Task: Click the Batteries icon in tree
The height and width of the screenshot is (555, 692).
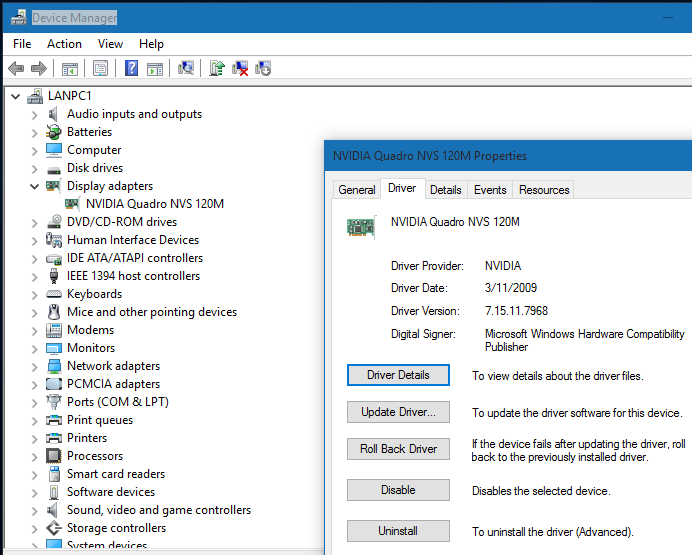Action: click(54, 132)
